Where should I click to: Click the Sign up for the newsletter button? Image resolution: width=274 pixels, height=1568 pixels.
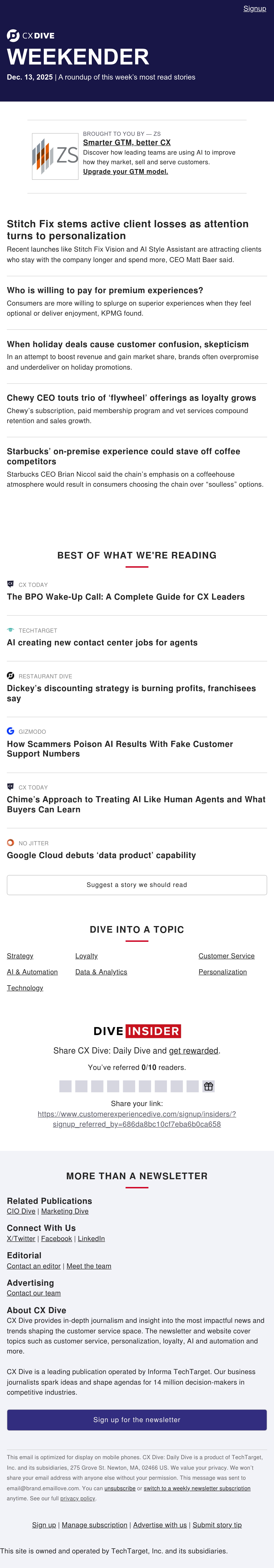(x=137, y=1420)
